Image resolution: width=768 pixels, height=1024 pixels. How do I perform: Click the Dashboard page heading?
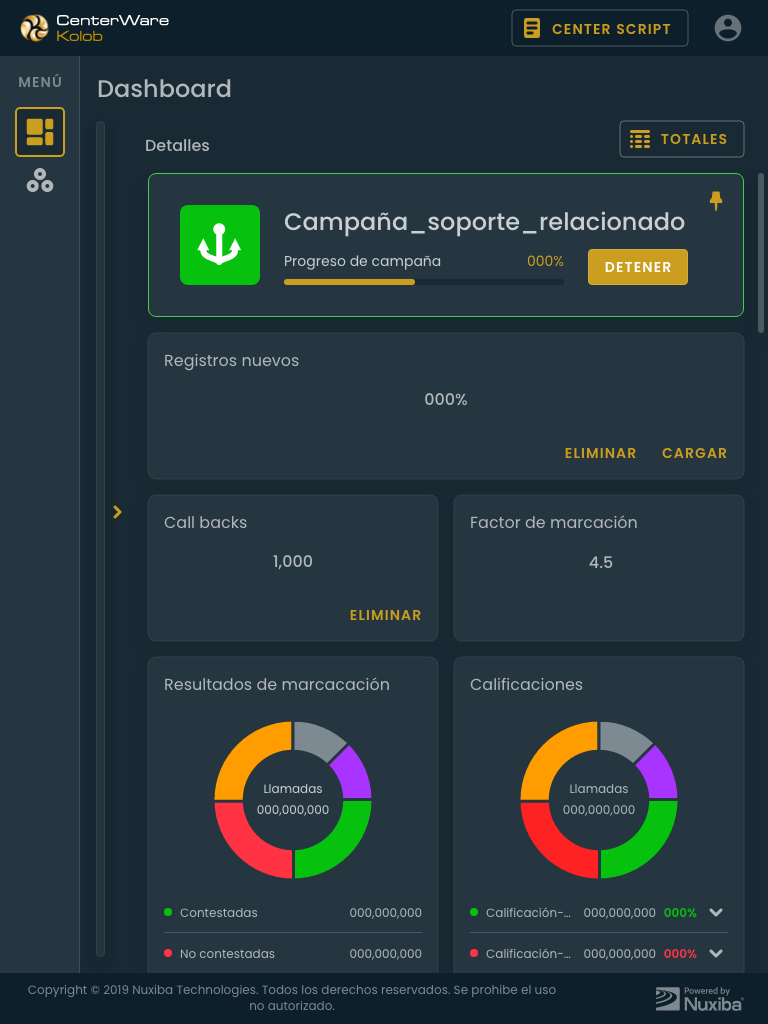click(x=165, y=89)
